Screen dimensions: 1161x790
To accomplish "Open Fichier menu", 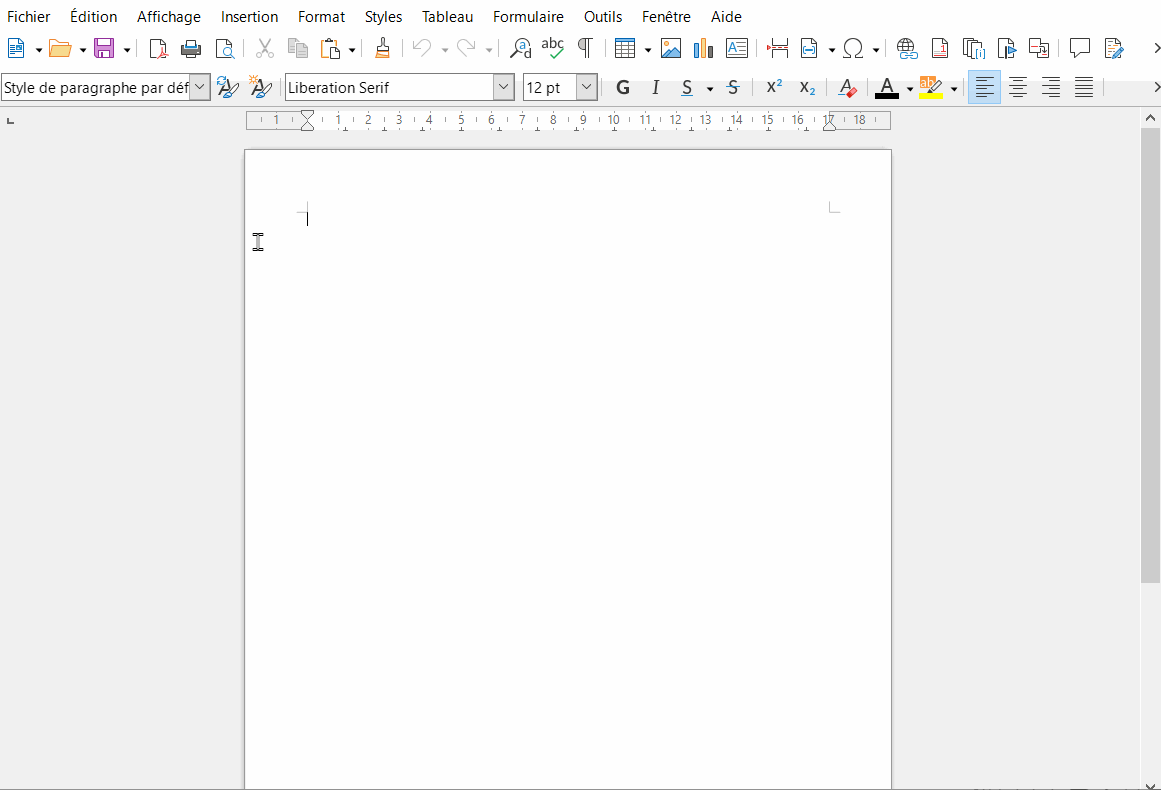I will click(x=29, y=16).
